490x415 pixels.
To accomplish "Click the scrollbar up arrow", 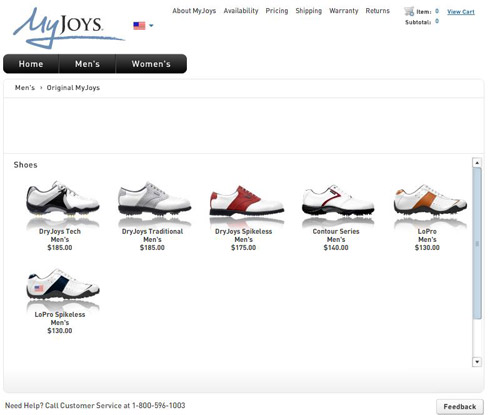I will (x=477, y=163).
